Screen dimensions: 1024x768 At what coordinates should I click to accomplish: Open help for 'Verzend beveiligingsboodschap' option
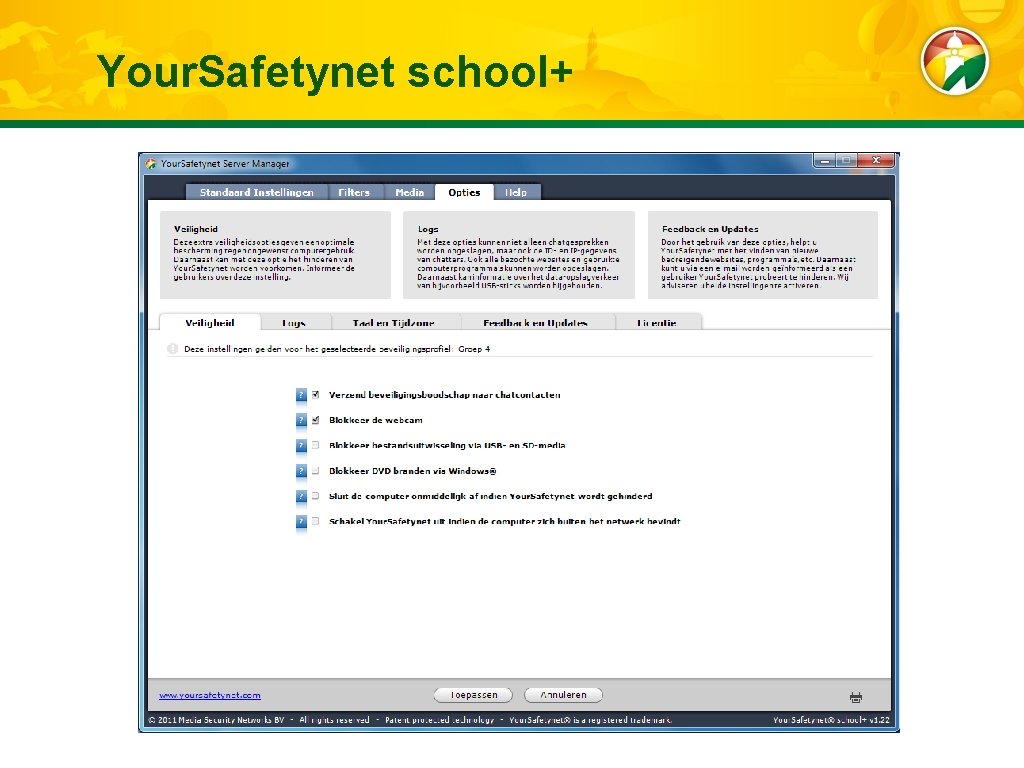(x=301, y=395)
